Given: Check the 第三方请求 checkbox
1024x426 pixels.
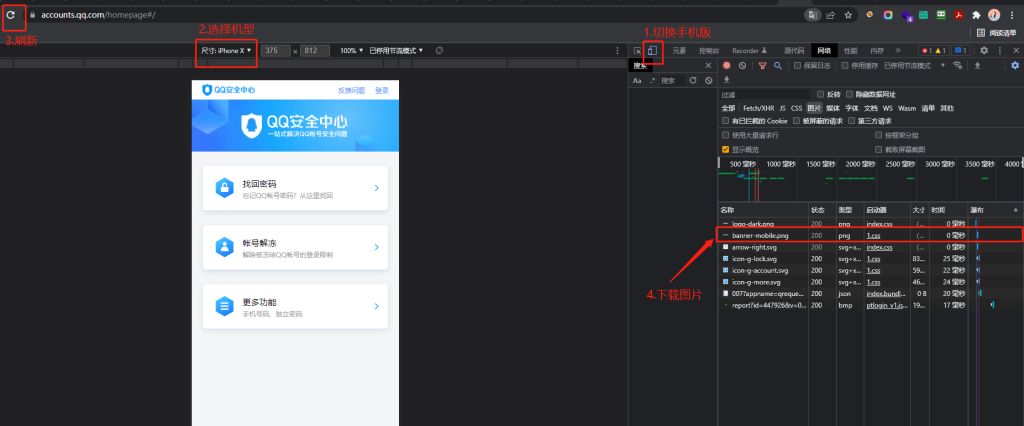Looking at the screenshot, I should click(x=852, y=121).
